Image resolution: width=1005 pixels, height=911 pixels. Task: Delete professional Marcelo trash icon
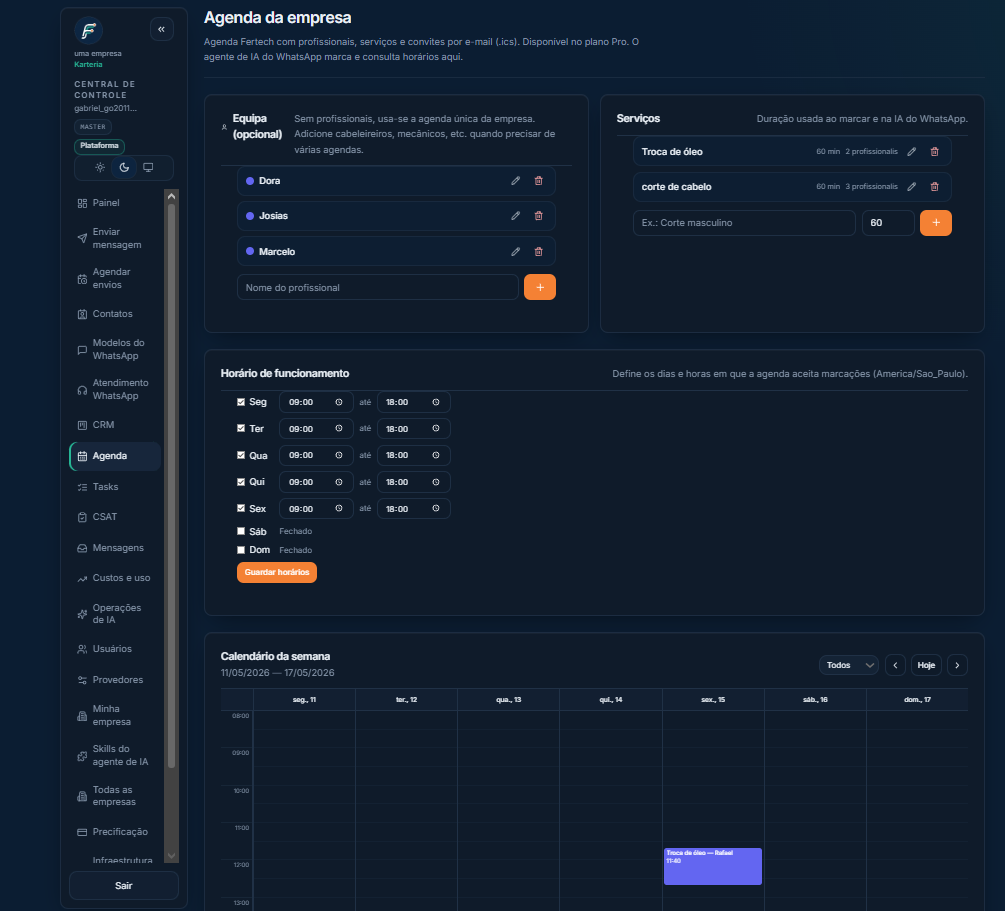[538, 252]
